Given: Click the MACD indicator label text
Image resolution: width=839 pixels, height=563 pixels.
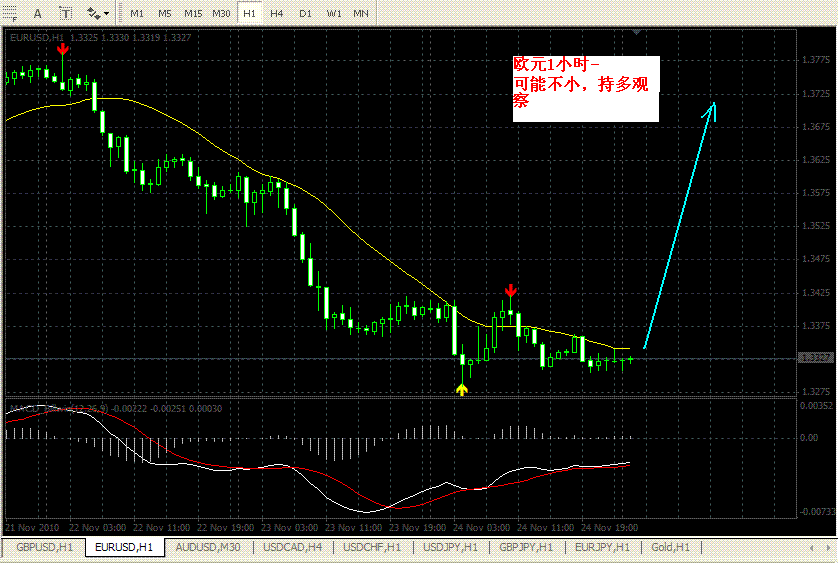Looking at the screenshot, I should pyautogui.click(x=116, y=409).
